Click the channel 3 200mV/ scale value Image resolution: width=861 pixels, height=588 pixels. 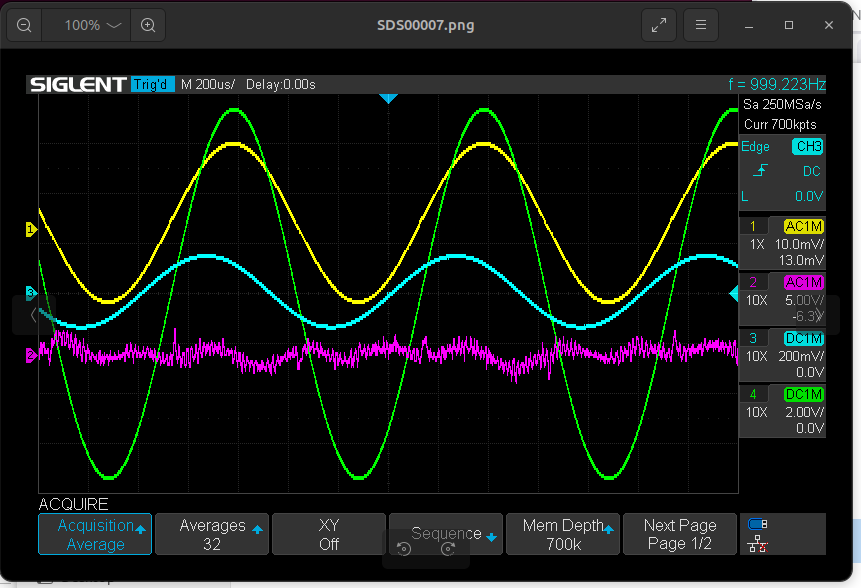click(x=801, y=356)
